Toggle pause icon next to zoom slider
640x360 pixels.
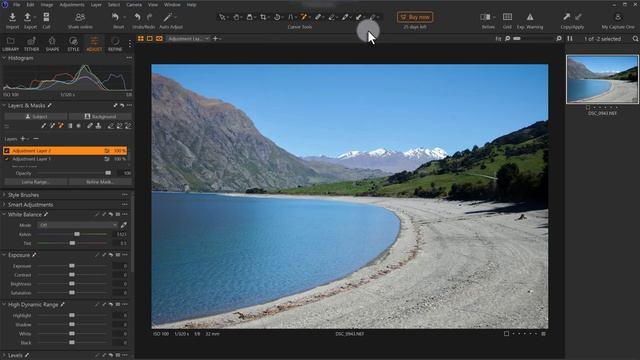[570, 39]
